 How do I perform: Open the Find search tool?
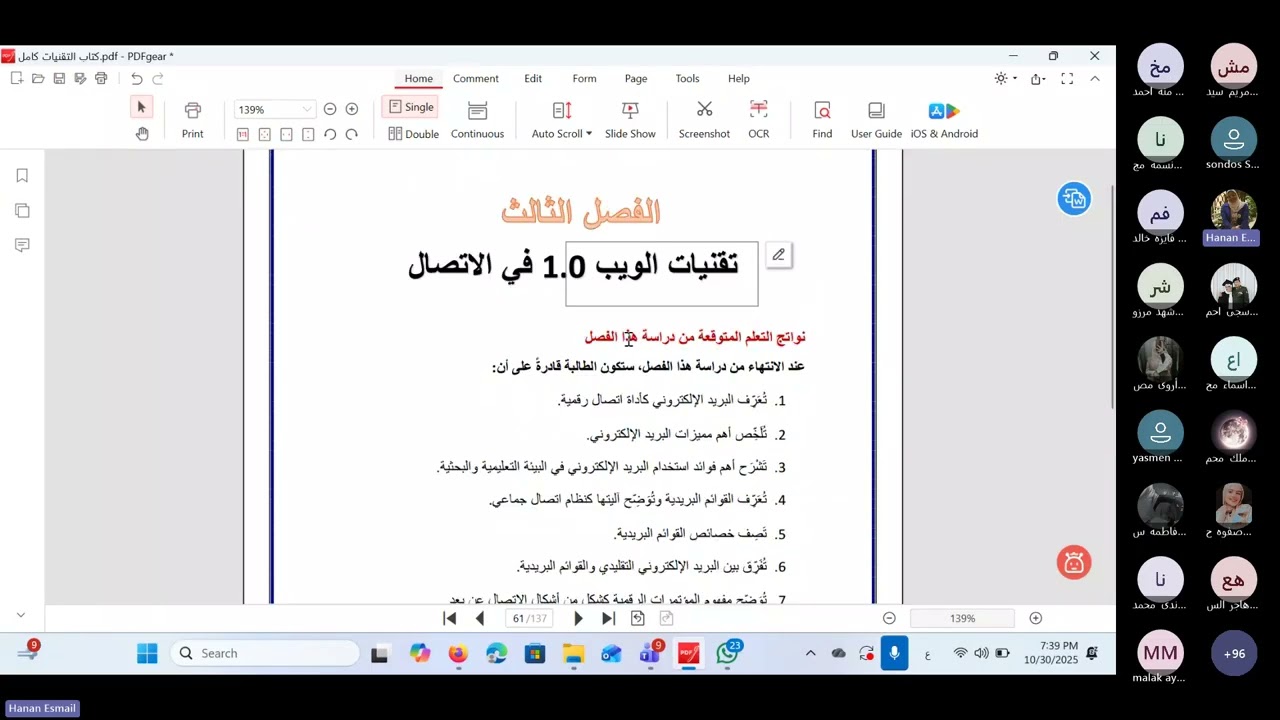(822, 119)
